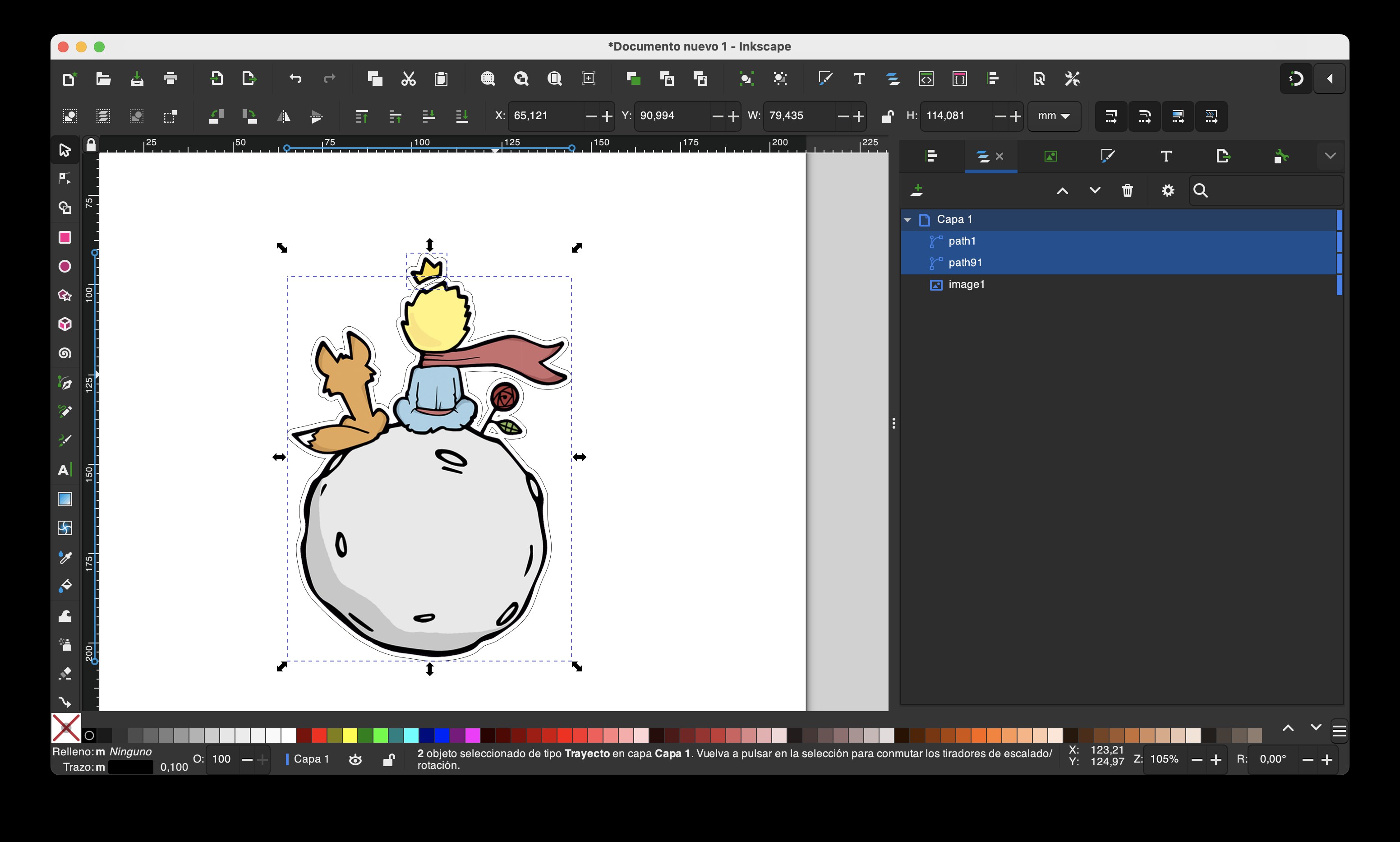Open the Capa 1 layer selector in status bar

[308, 759]
